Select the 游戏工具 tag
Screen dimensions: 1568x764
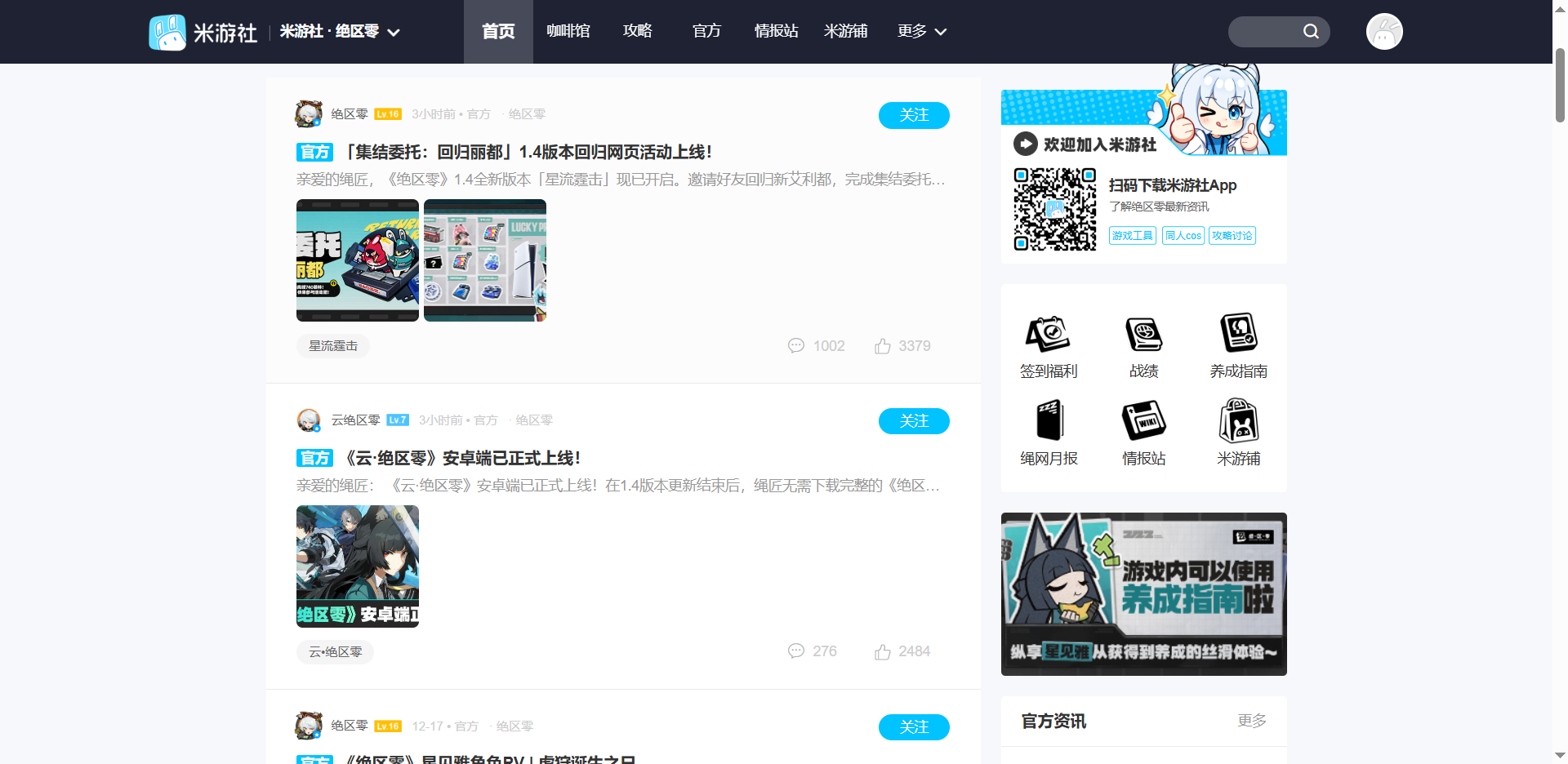pyautogui.click(x=1133, y=236)
